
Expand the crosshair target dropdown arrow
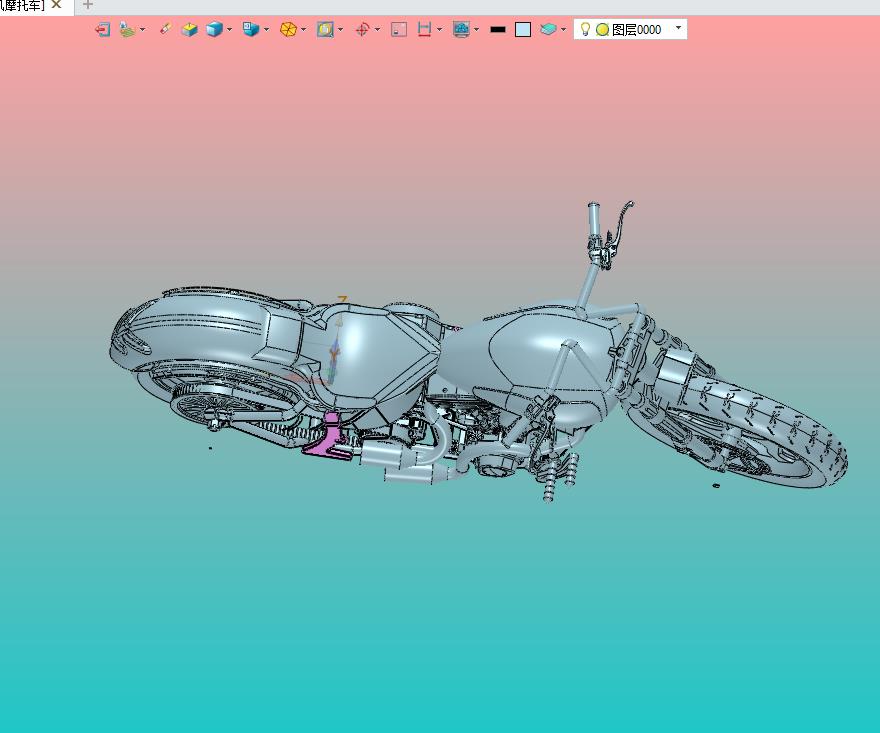377,29
